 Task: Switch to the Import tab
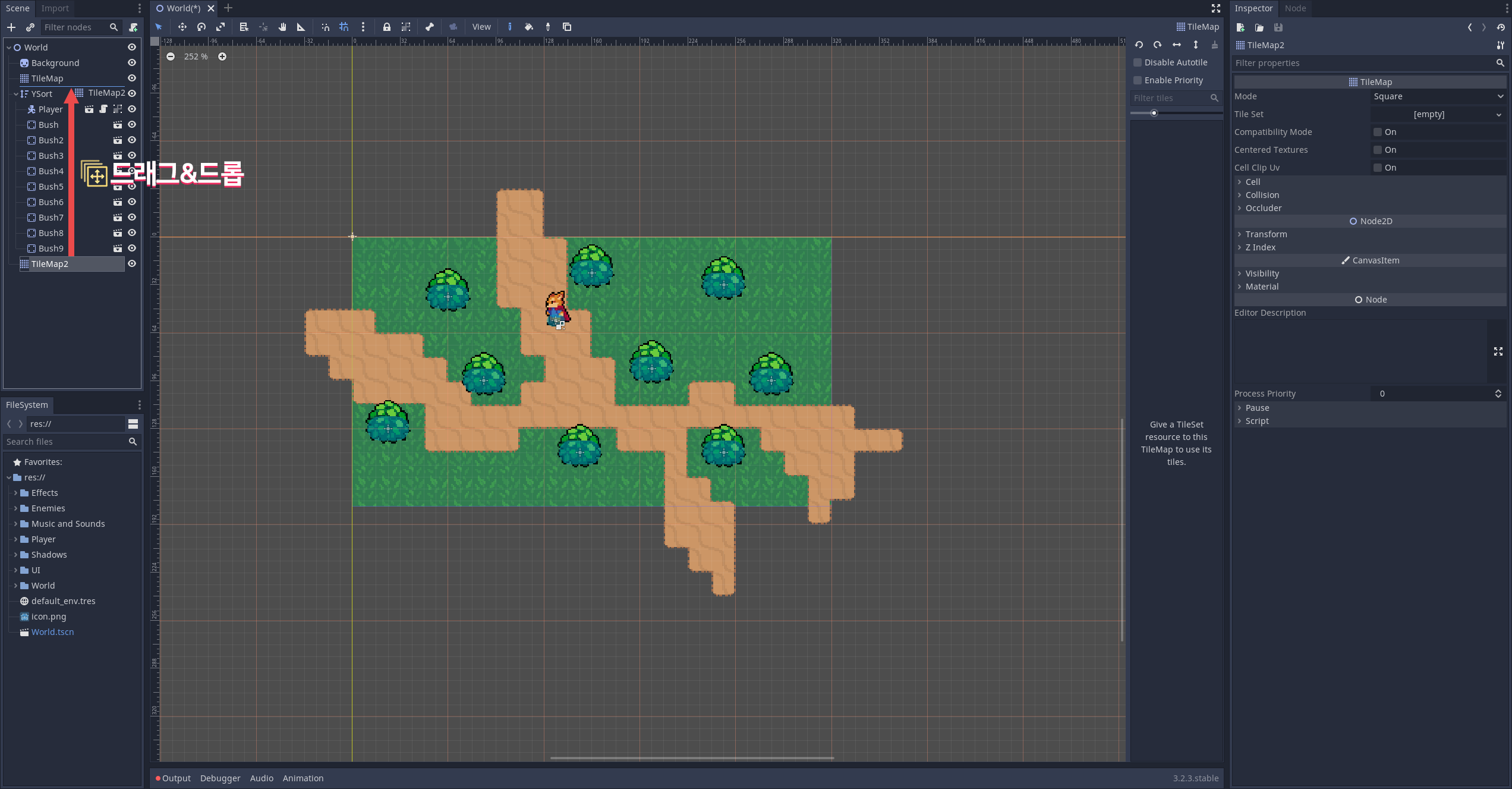coord(55,8)
